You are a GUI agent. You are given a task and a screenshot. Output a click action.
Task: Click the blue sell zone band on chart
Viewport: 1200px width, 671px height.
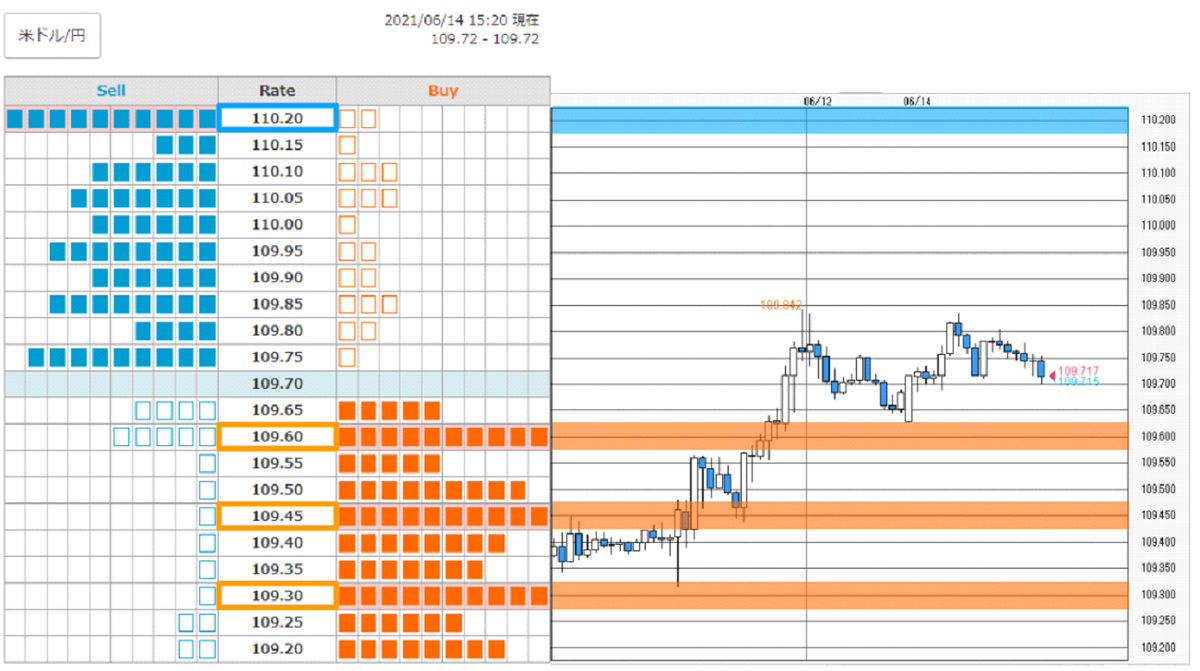click(839, 120)
